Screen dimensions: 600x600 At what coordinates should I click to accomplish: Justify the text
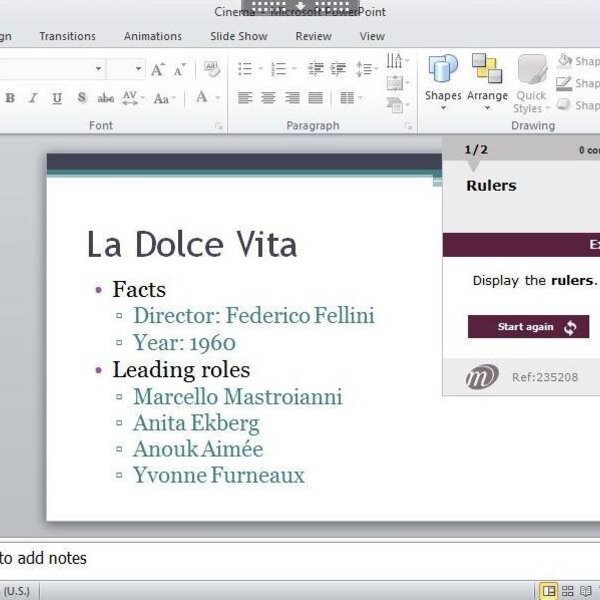click(316, 98)
